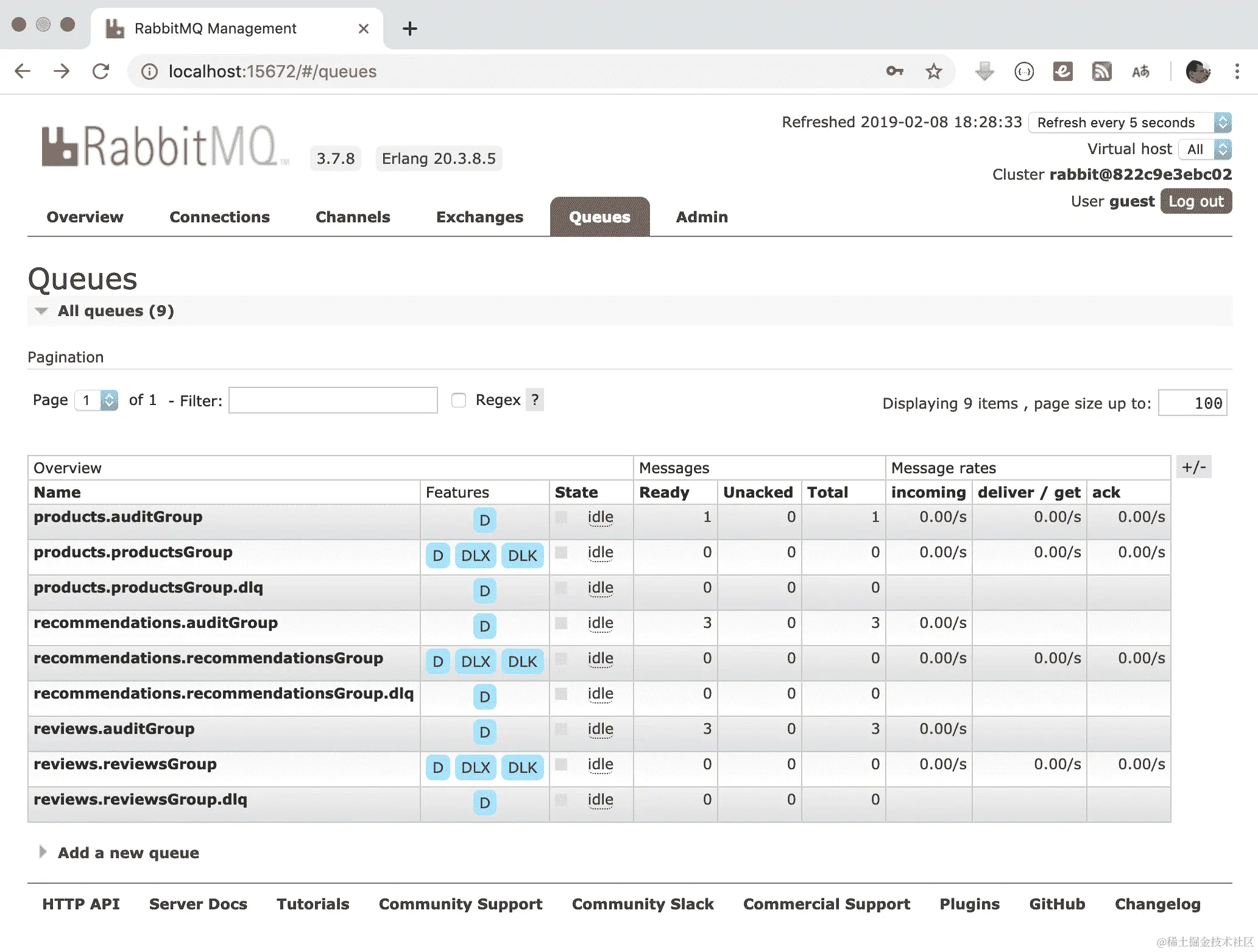Image resolution: width=1258 pixels, height=952 pixels.
Task: Expand the Add a new queue section
Action: (x=128, y=853)
